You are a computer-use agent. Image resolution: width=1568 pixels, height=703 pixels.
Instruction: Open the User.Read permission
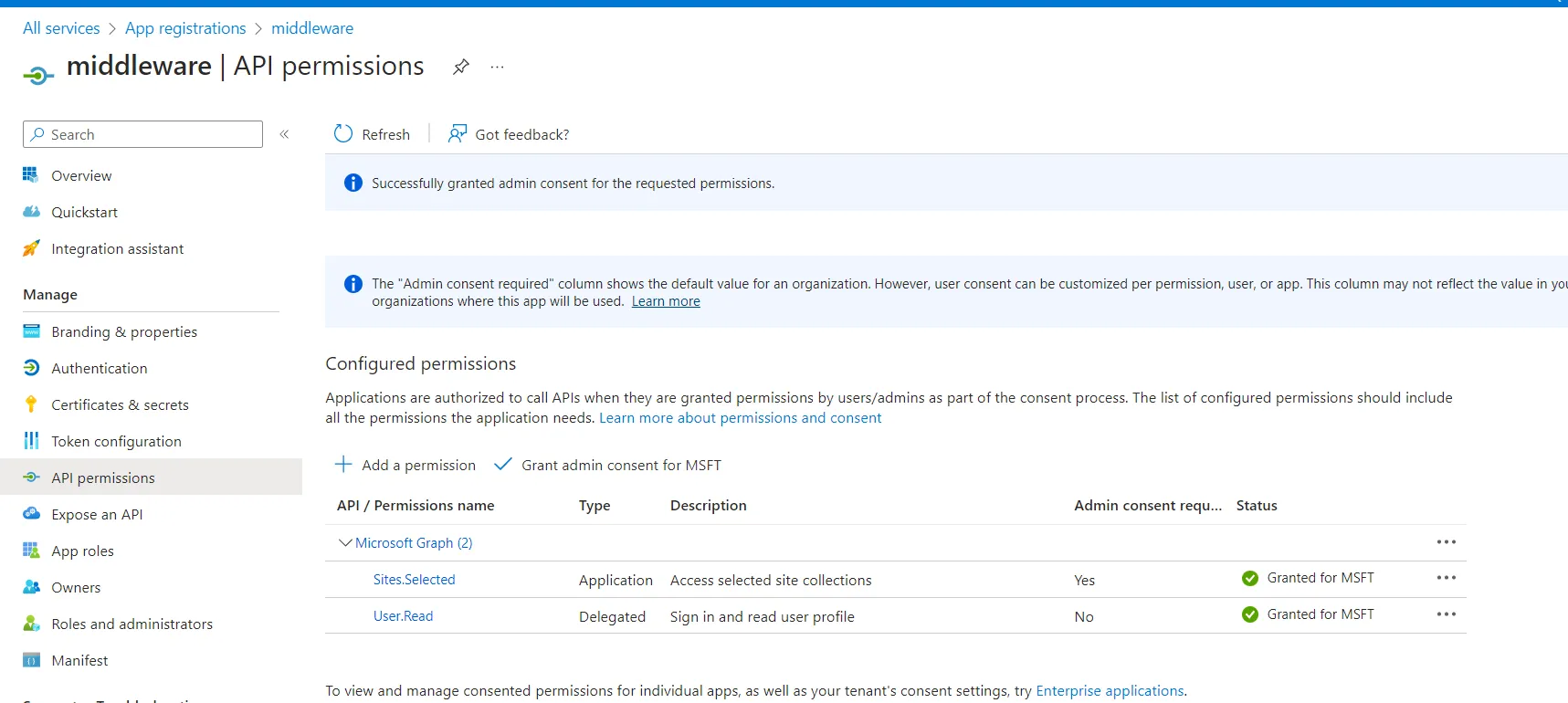click(403, 615)
